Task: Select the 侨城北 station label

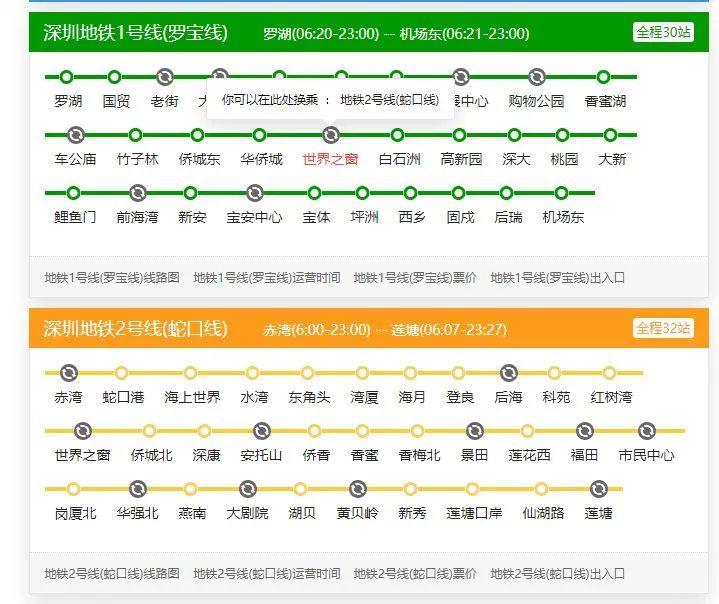Action: click(151, 455)
